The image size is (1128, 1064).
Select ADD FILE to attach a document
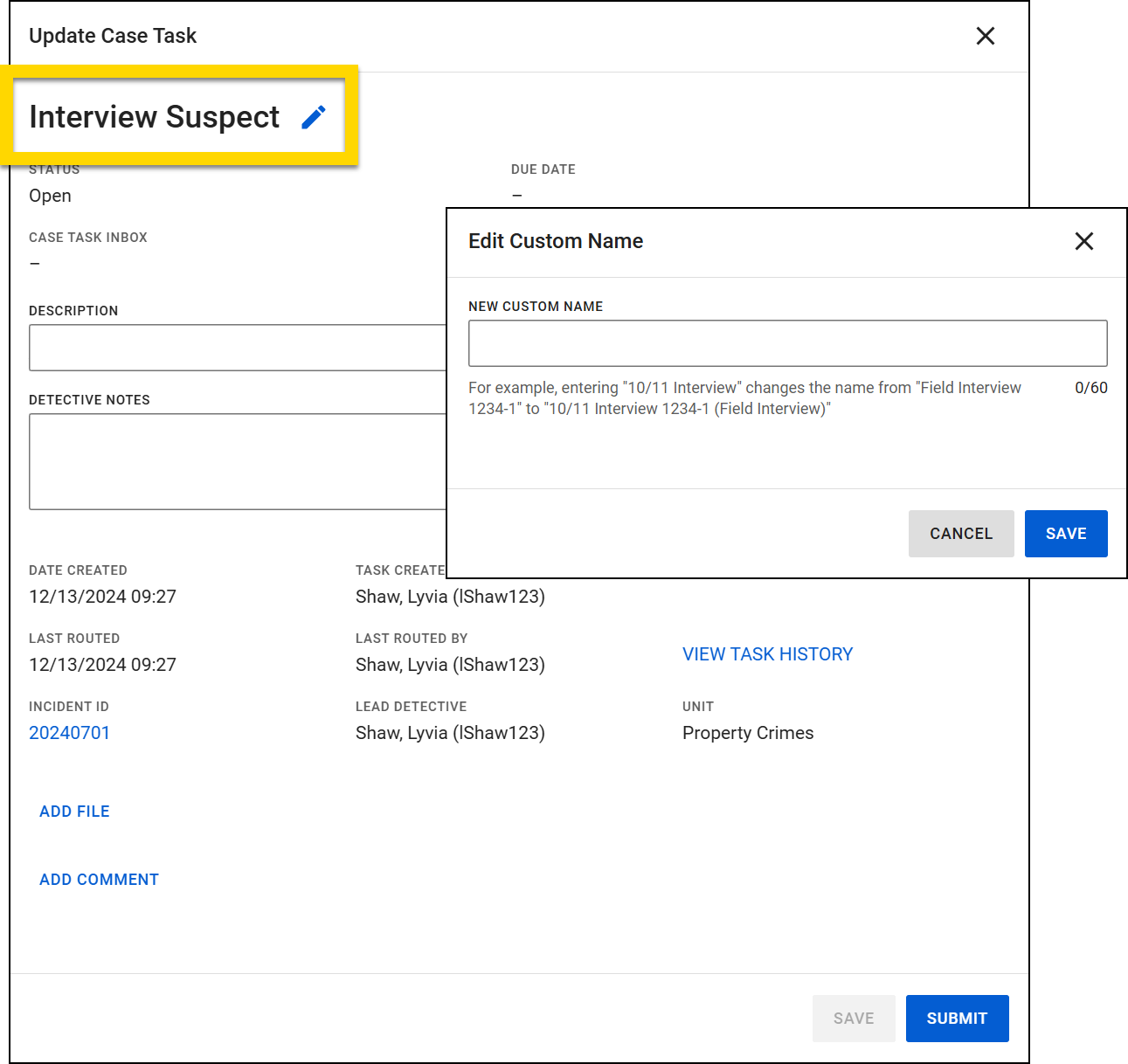tap(73, 811)
